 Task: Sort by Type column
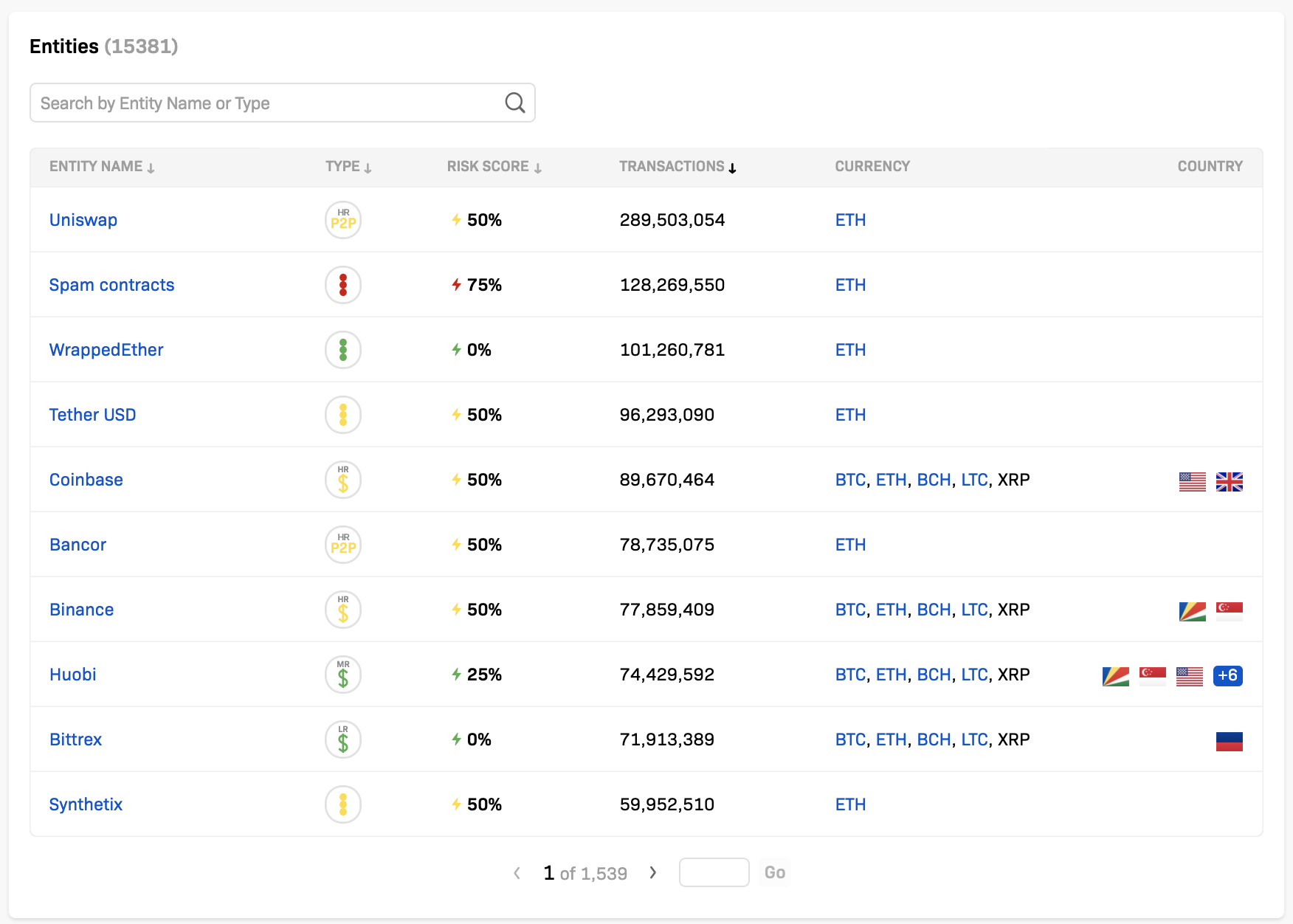point(348,167)
